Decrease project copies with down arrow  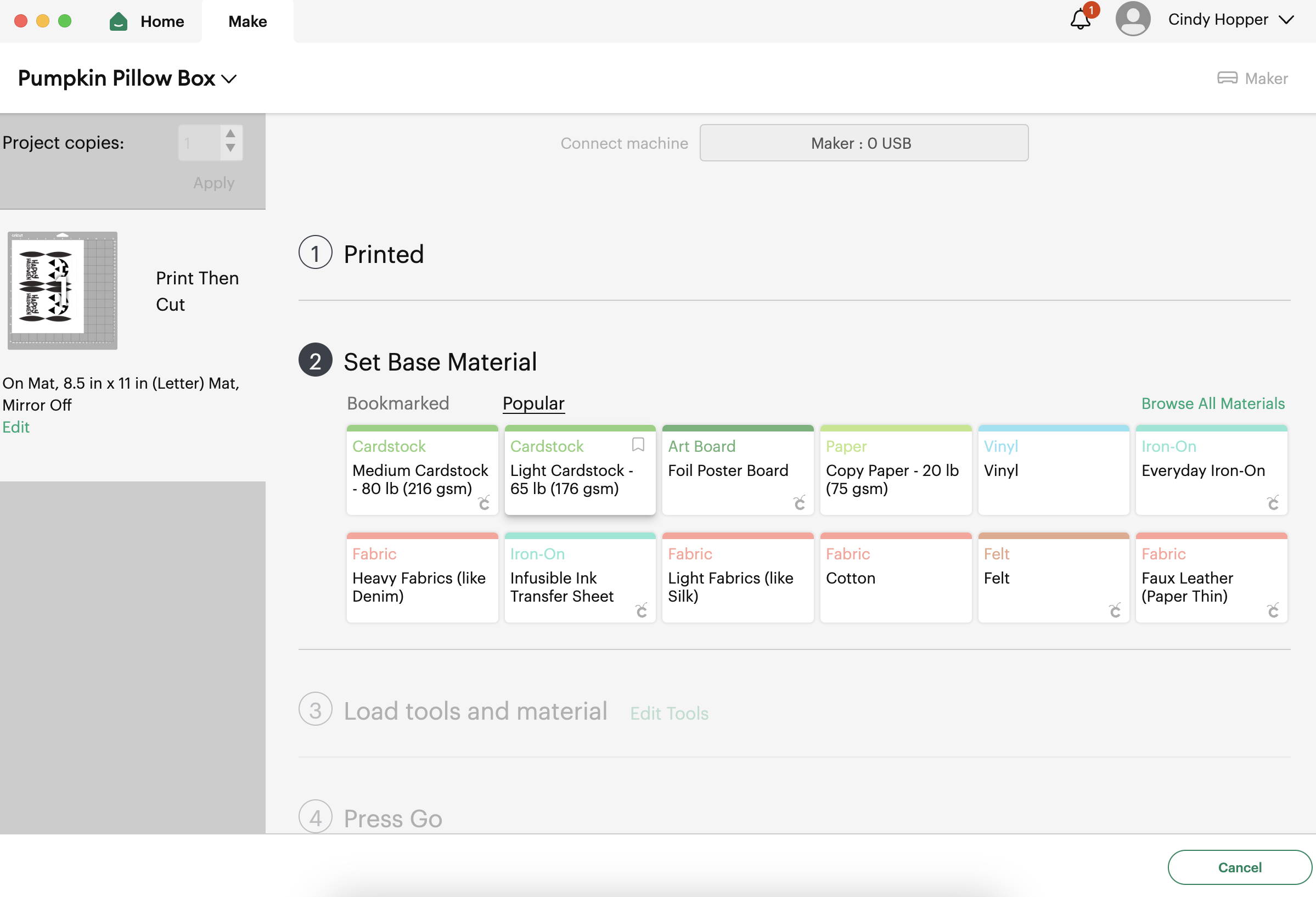(230, 148)
